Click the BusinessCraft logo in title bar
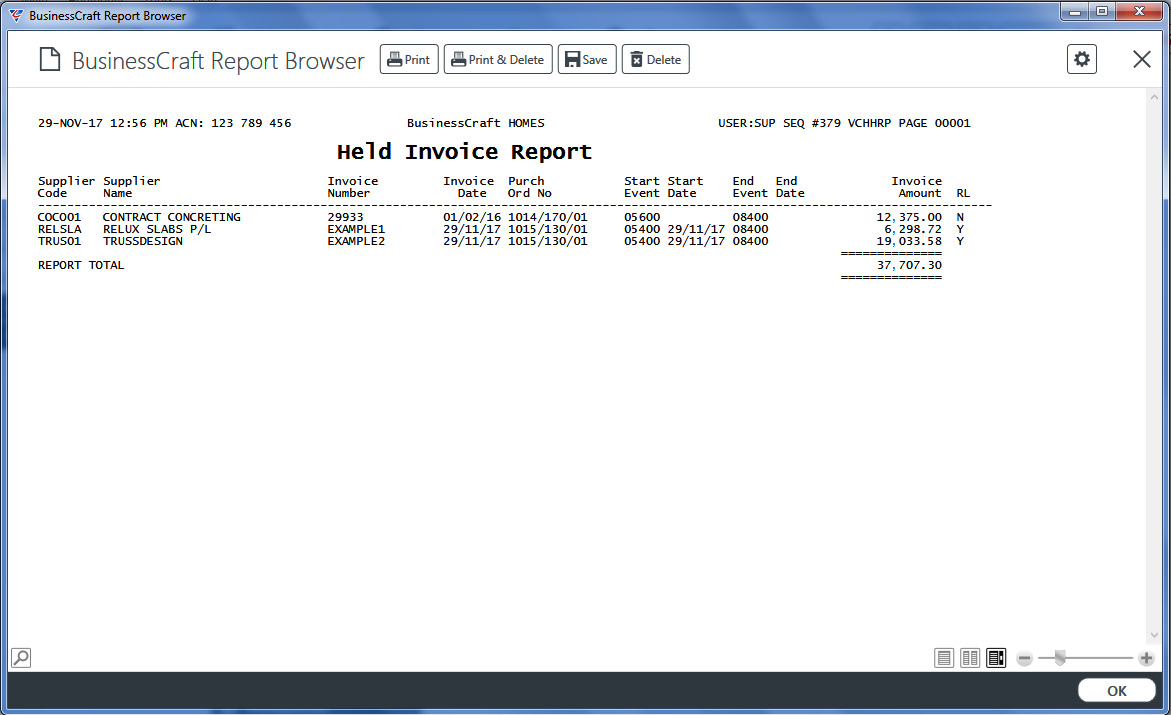The height and width of the screenshot is (715, 1171). click(x=16, y=16)
